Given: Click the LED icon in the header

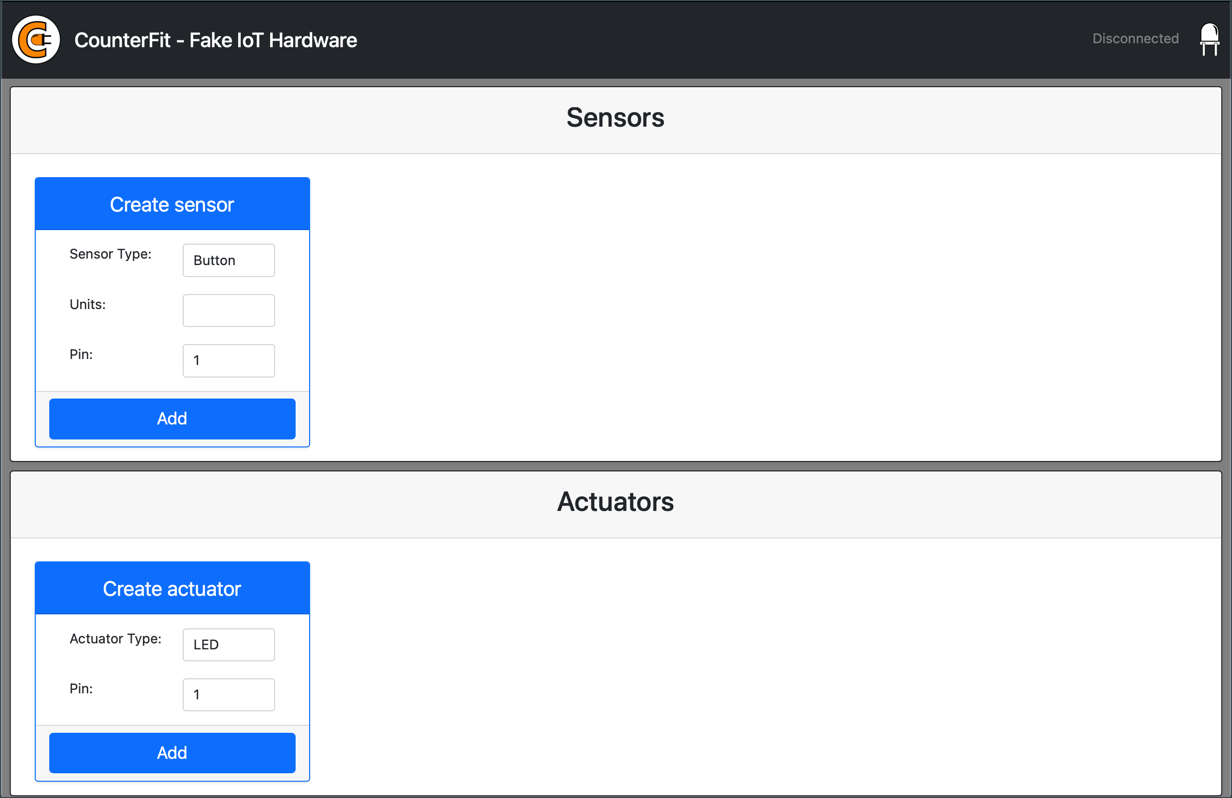Looking at the screenshot, I should click(x=1209, y=40).
